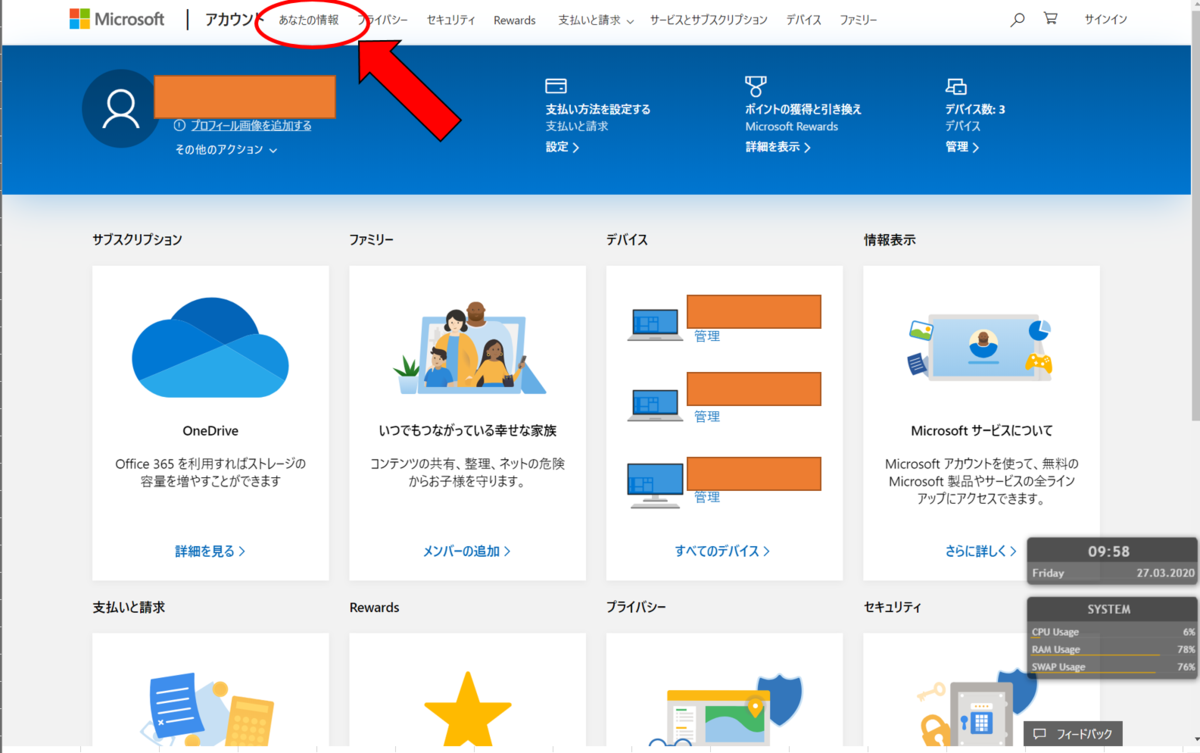Click the devices icon above デバイス数: 3
This screenshot has height=753, width=1200.
pyautogui.click(x=956, y=86)
